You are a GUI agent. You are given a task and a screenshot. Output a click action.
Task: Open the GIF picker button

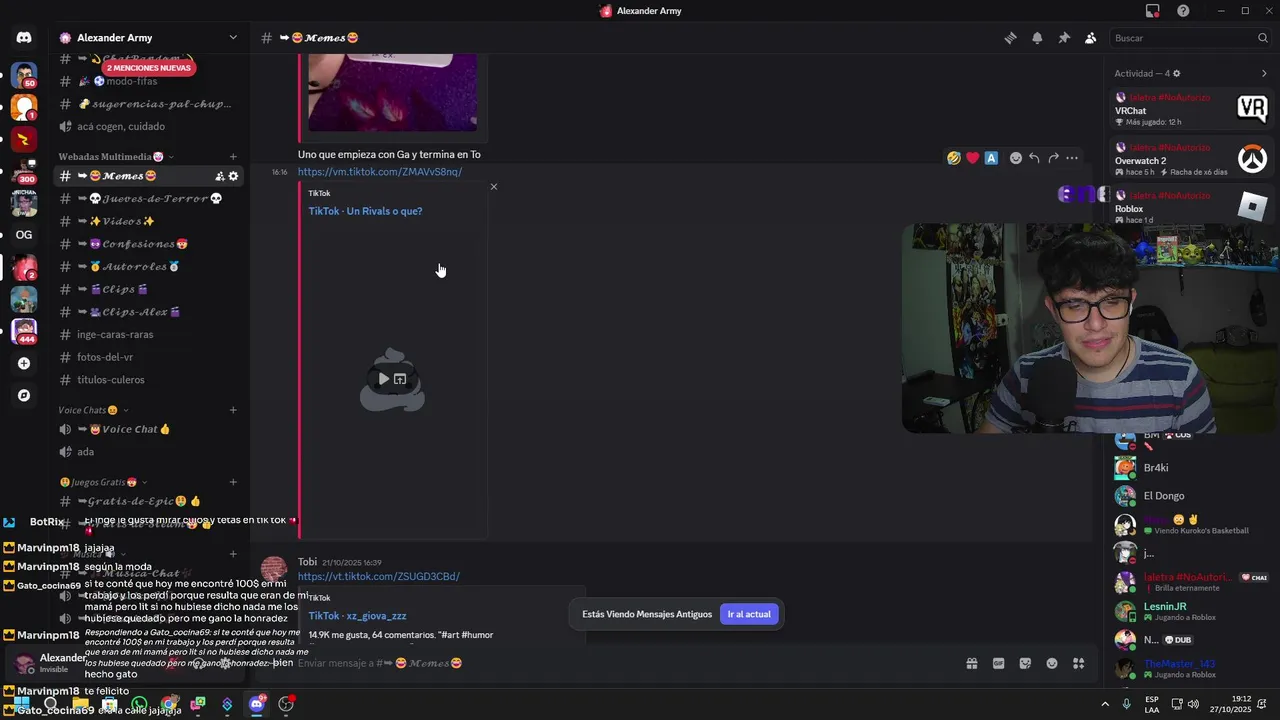pos(998,663)
